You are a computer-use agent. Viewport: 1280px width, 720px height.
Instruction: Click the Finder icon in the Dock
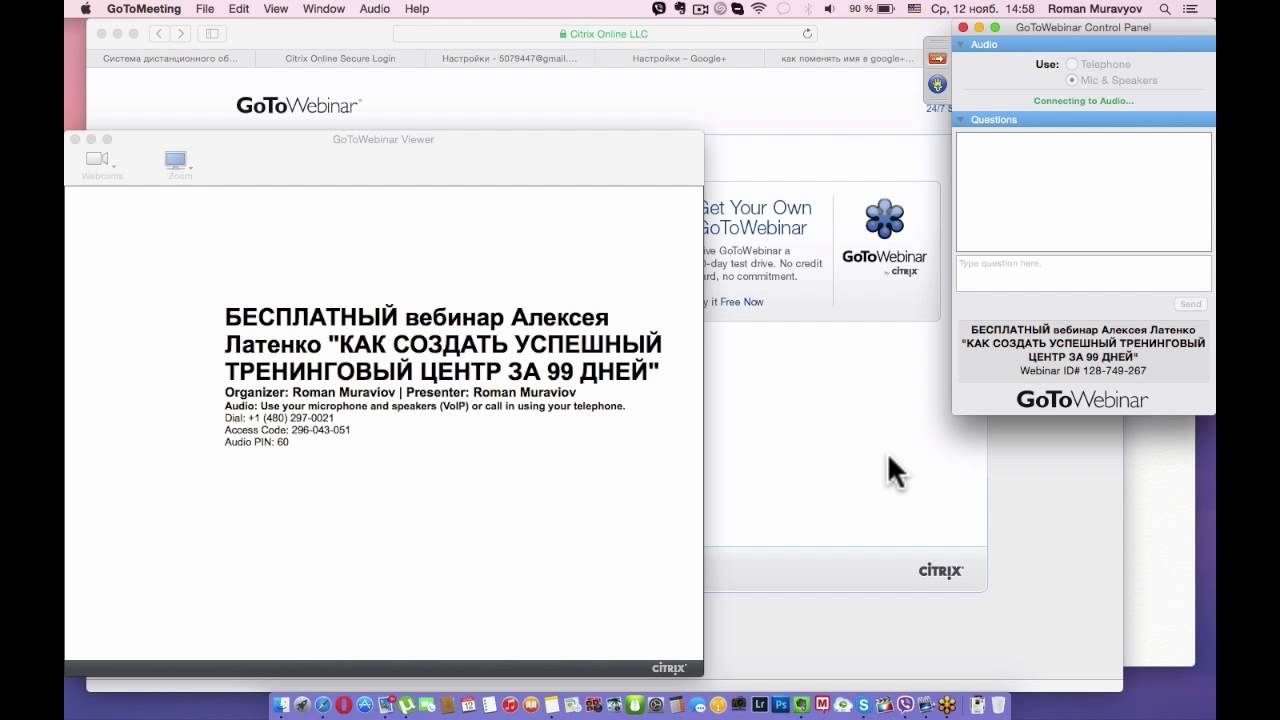tap(282, 705)
